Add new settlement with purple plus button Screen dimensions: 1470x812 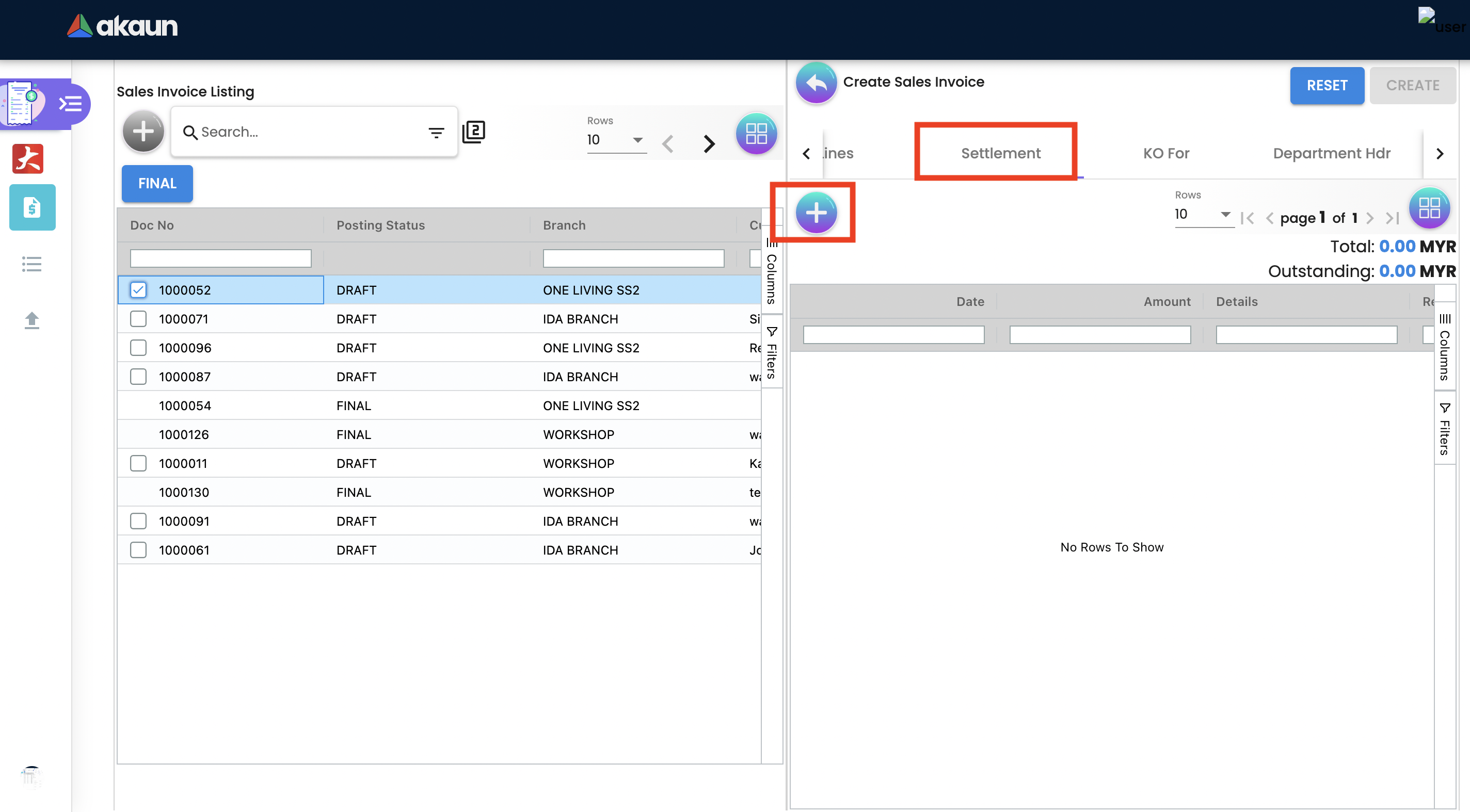(x=816, y=213)
